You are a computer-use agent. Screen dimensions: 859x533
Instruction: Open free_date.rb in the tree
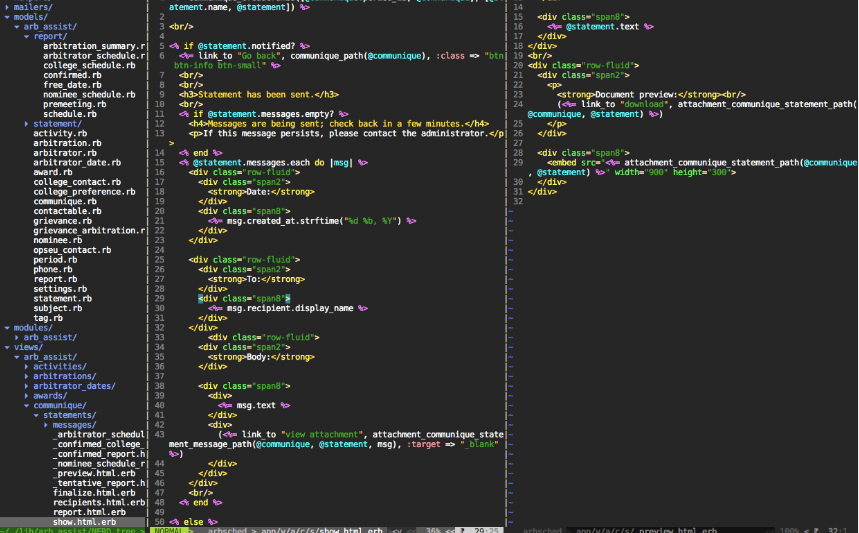pyautogui.click(x=72, y=85)
